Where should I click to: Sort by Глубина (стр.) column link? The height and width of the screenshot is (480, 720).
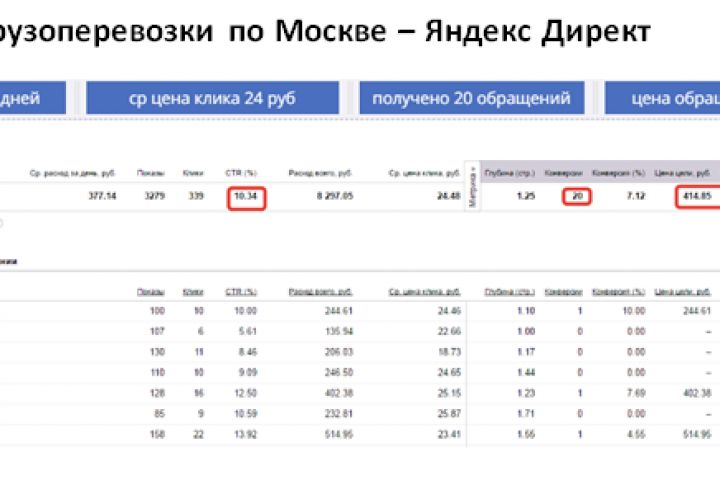(510, 292)
